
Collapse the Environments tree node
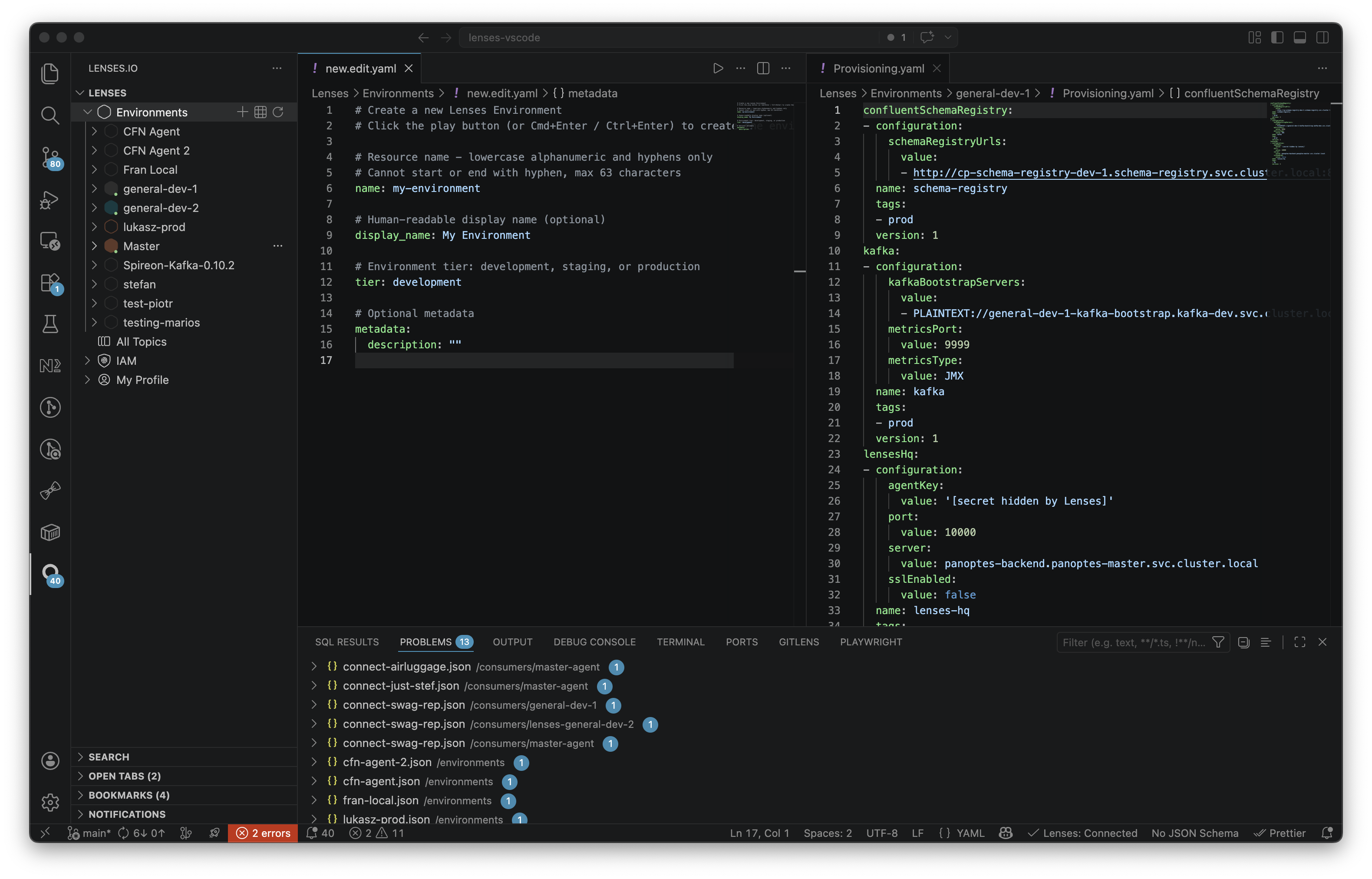coord(88,112)
